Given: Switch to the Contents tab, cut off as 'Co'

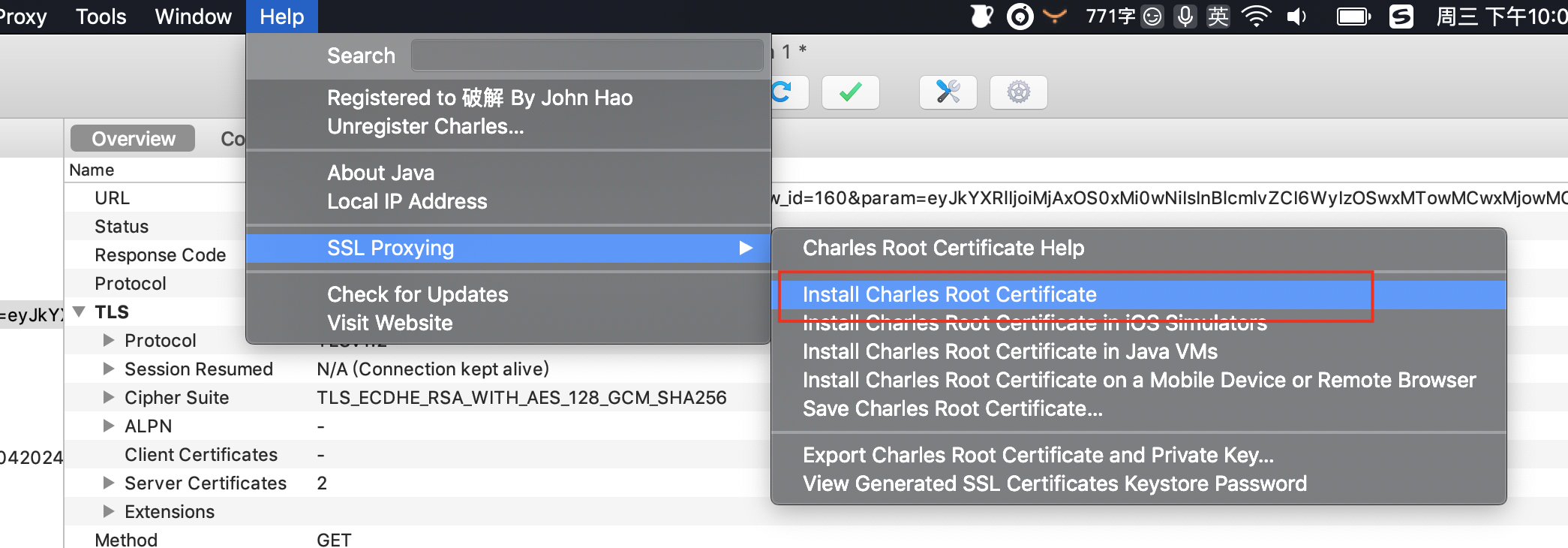Looking at the screenshot, I should point(233,139).
